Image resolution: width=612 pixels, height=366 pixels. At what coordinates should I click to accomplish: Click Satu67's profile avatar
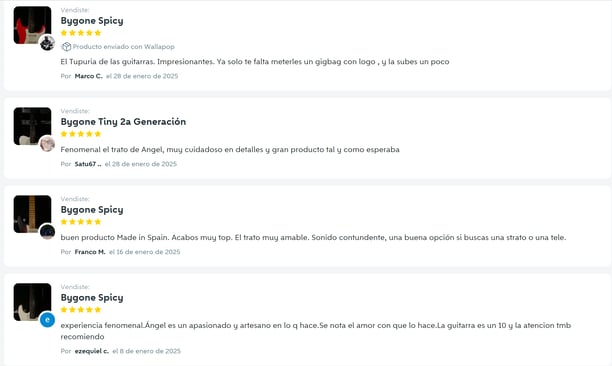[x=47, y=144]
